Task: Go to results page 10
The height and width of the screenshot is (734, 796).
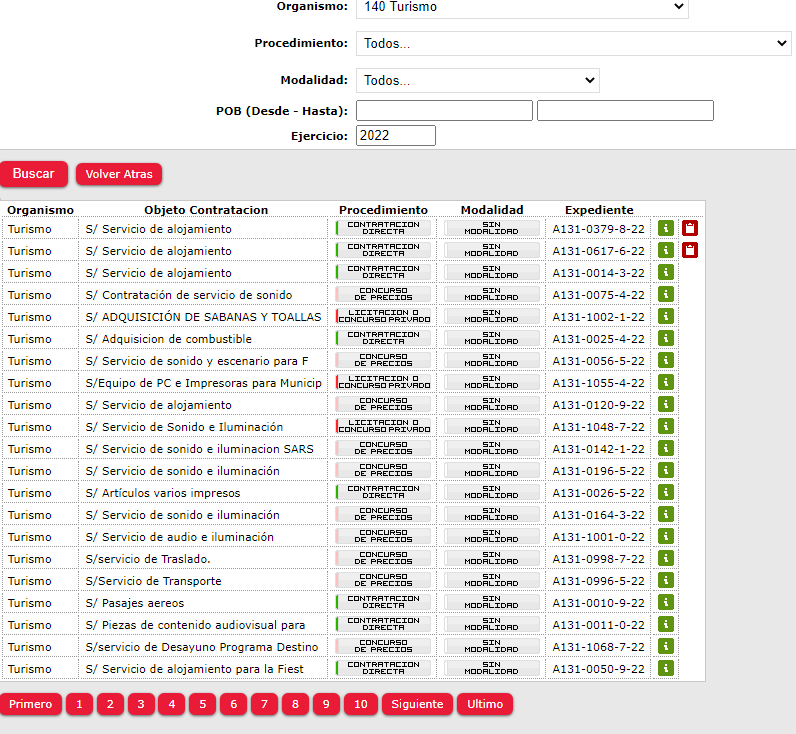Action: click(x=361, y=704)
